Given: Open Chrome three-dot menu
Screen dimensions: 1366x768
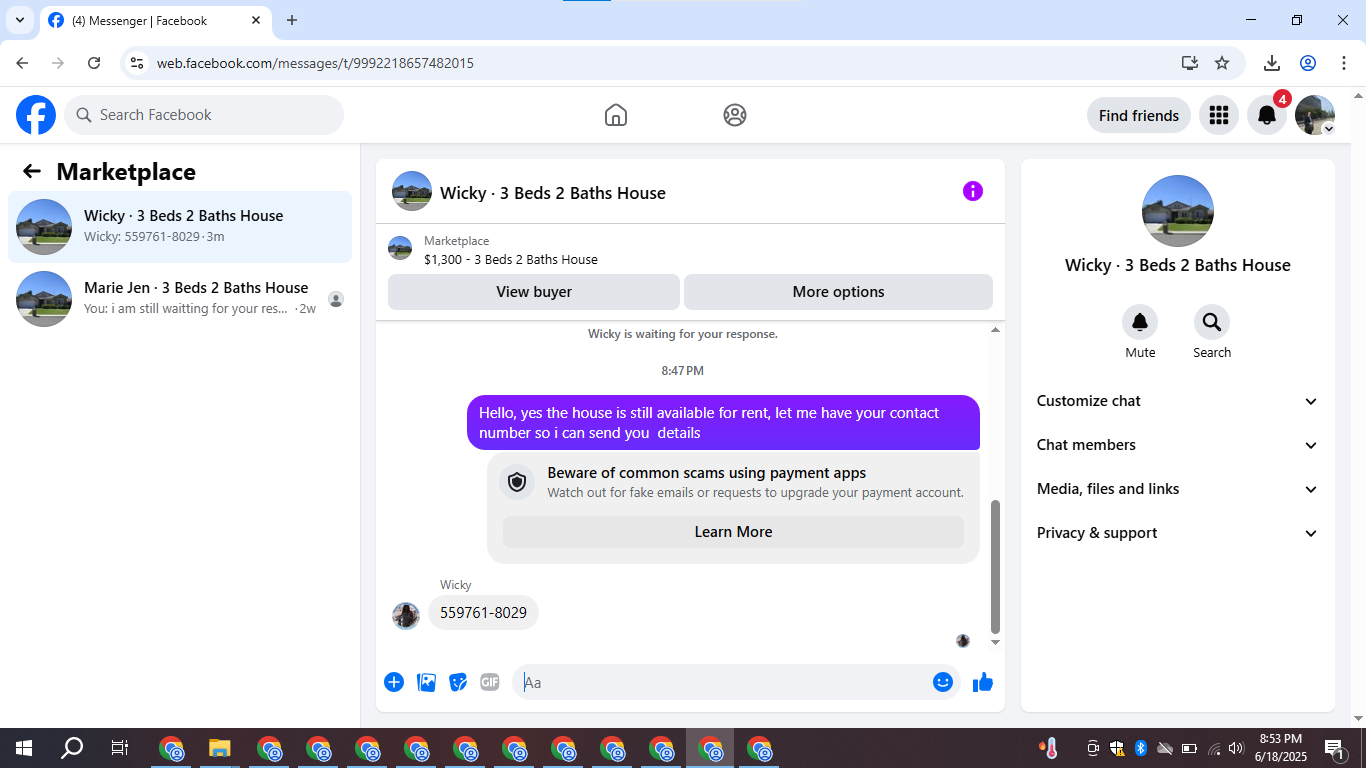Looking at the screenshot, I should point(1343,63).
